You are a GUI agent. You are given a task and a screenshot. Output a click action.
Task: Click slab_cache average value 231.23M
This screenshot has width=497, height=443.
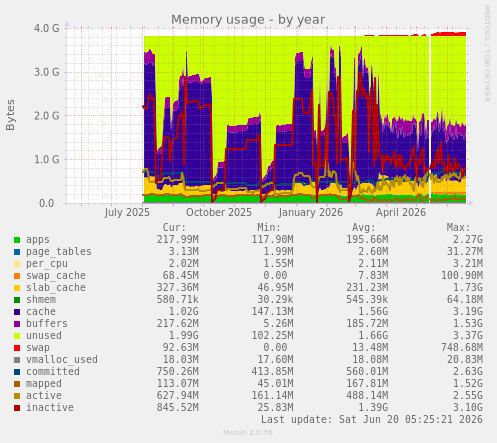pos(367,288)
